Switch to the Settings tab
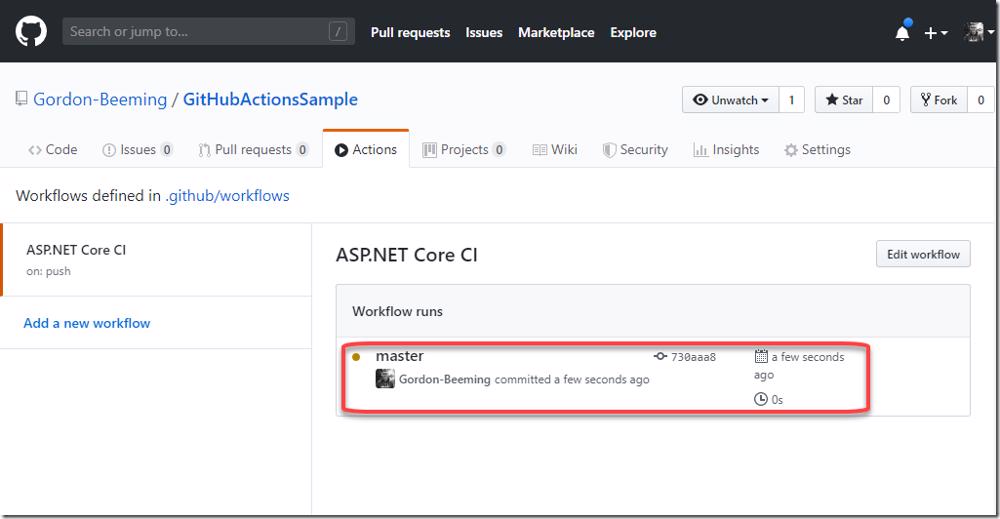Screen dimensions: 1000x519 pos(817,149)
